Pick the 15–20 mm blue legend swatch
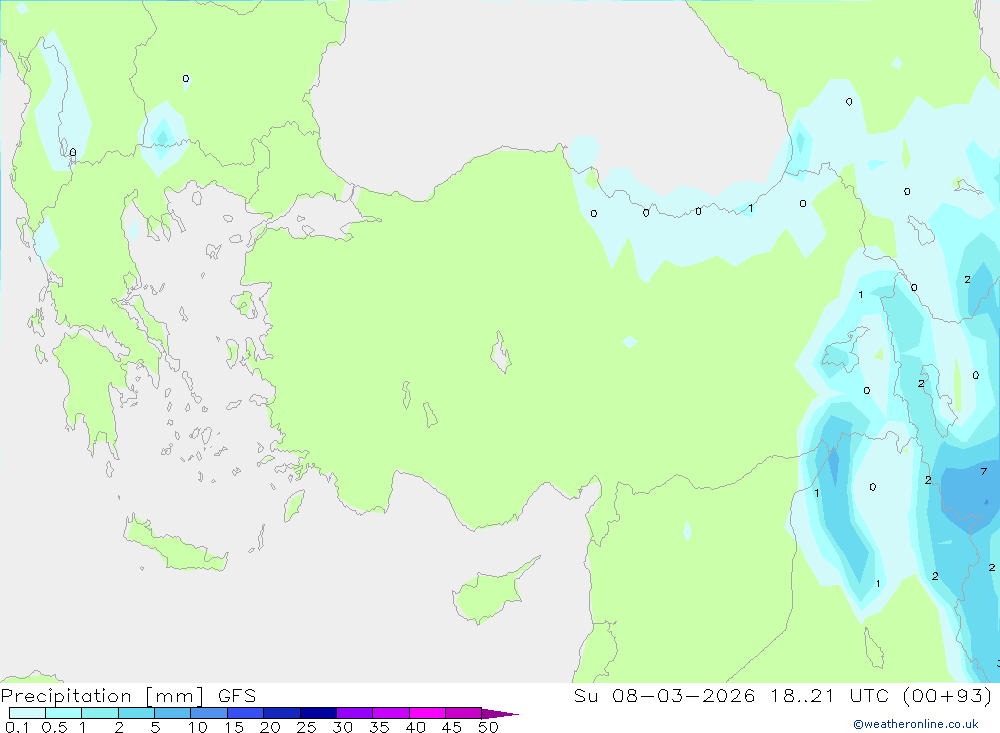The image size is (1000, 733). pyautogui.click(x=246, y=713)
